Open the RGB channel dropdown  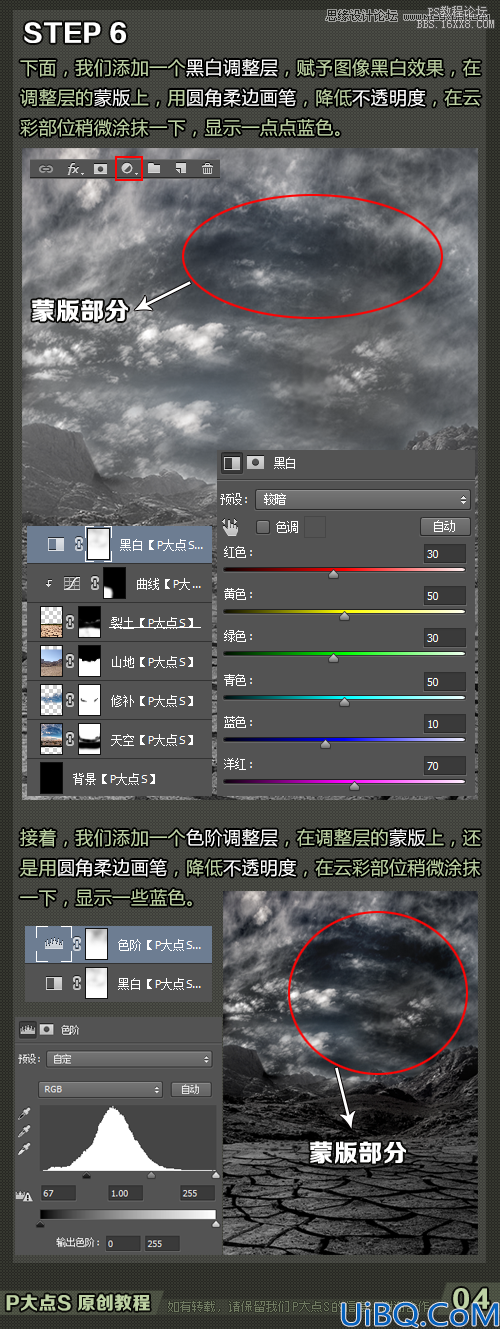coord(101,1089)
